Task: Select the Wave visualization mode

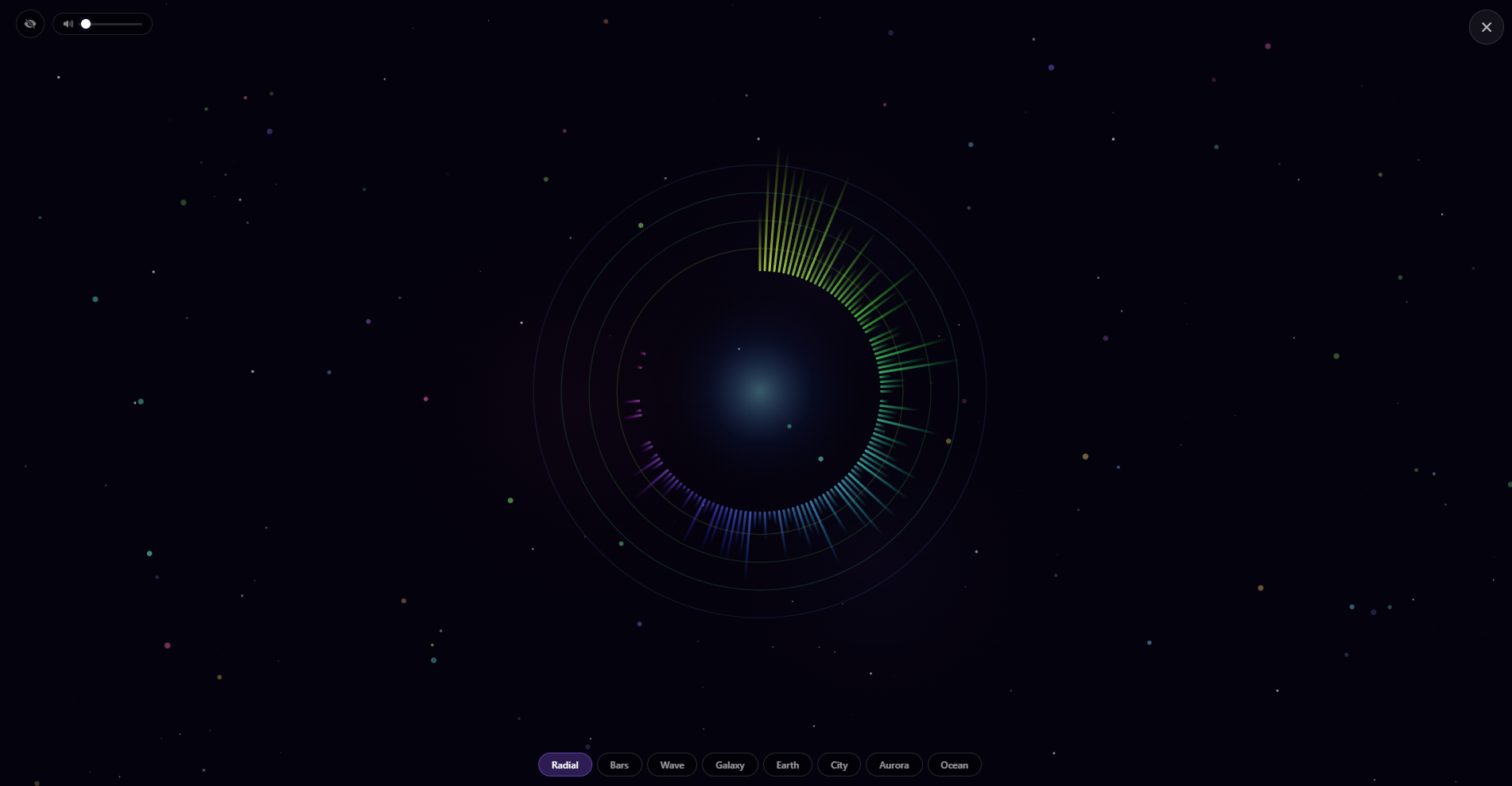Action: 671,765
